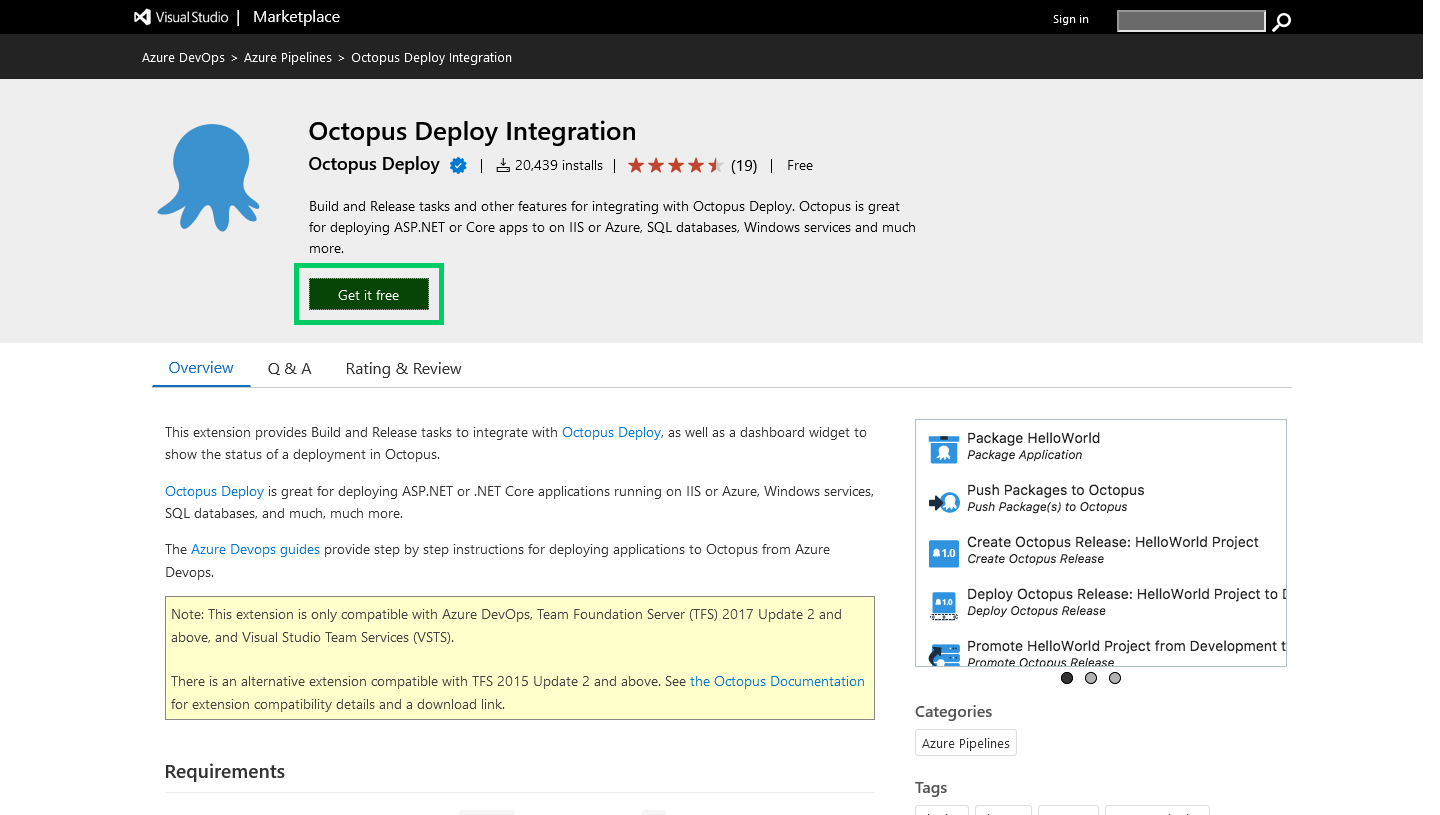The width and height of the screenshot is (1440, 815).
Task: Click the installs download icon
Action: tap(503, 165)
